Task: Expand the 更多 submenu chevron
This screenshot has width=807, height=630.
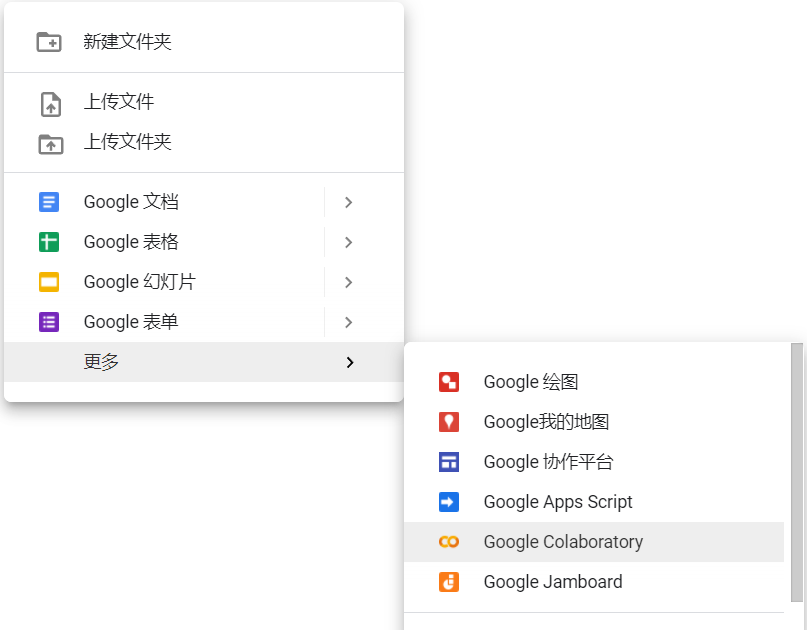Action: [x=349, y=363]
